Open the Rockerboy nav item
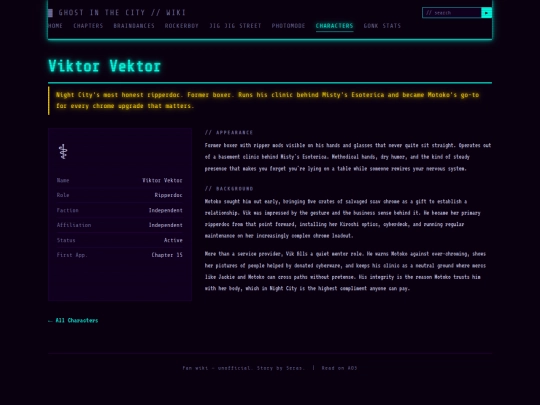 pyautogui.click(x=181, y=26)
